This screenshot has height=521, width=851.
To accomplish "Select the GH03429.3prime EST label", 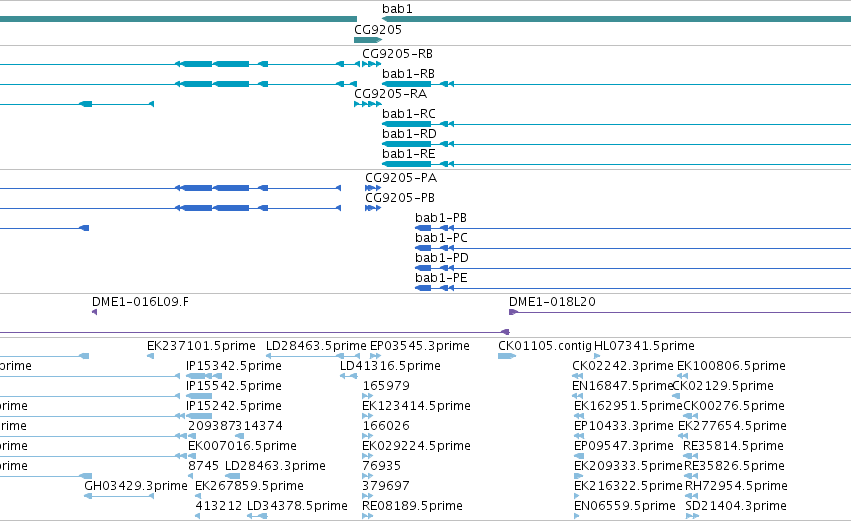I will (x=136, y=487).
